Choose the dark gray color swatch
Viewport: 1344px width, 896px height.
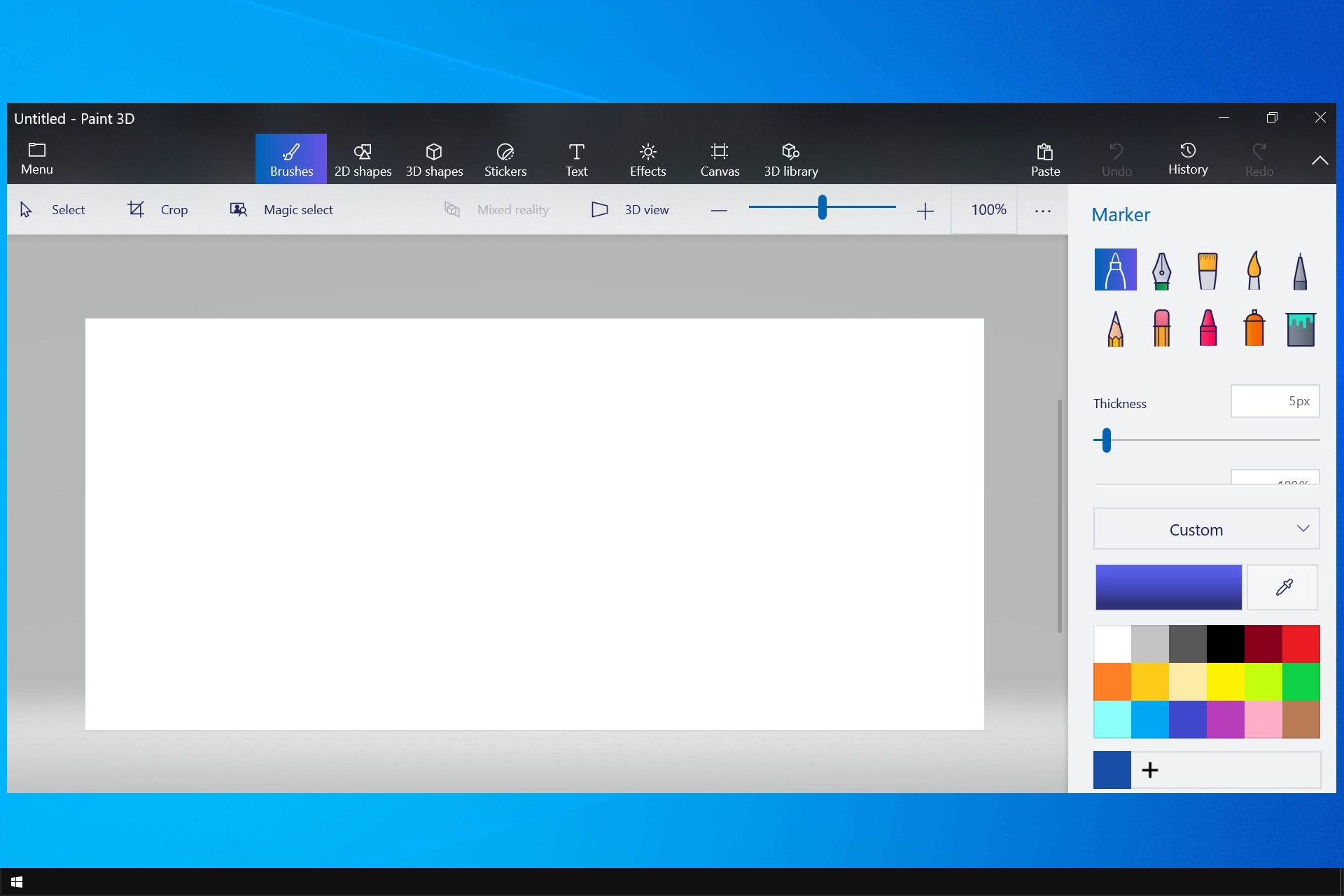pyautogui.click(x=1188, y=644)
